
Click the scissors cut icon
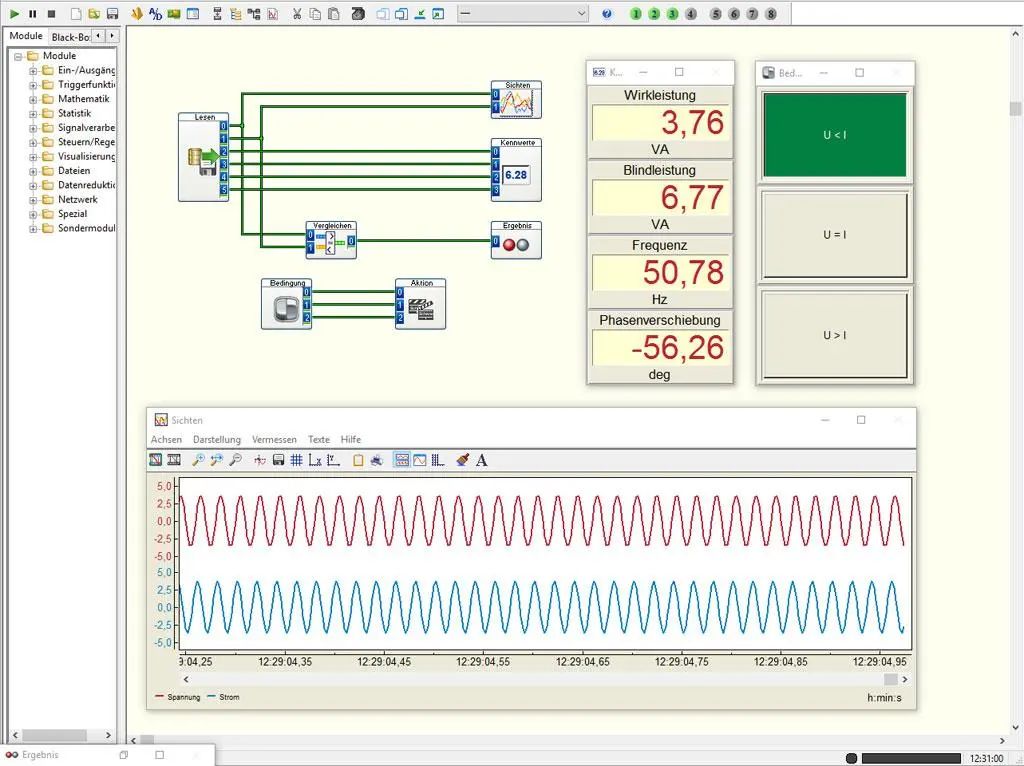[297, 14]
